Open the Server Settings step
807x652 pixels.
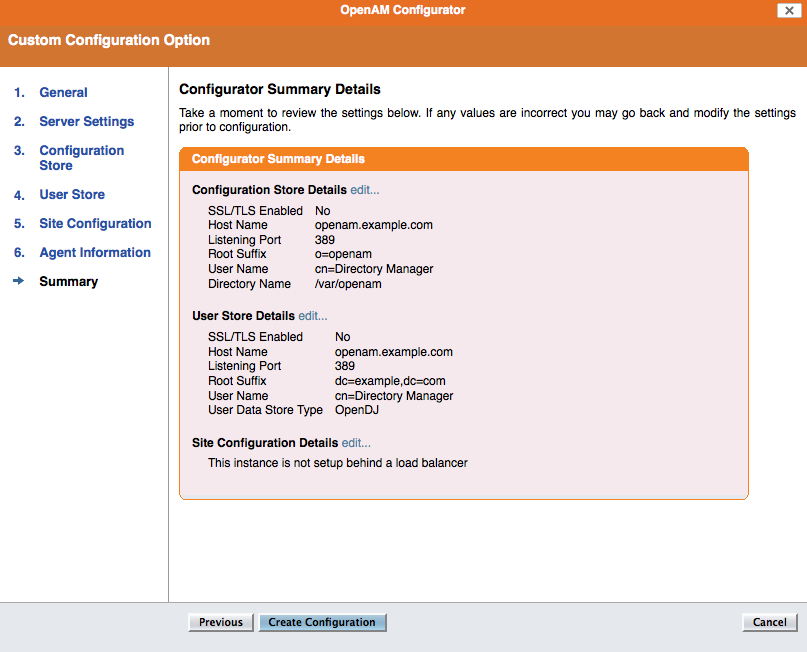click(86, 121)
